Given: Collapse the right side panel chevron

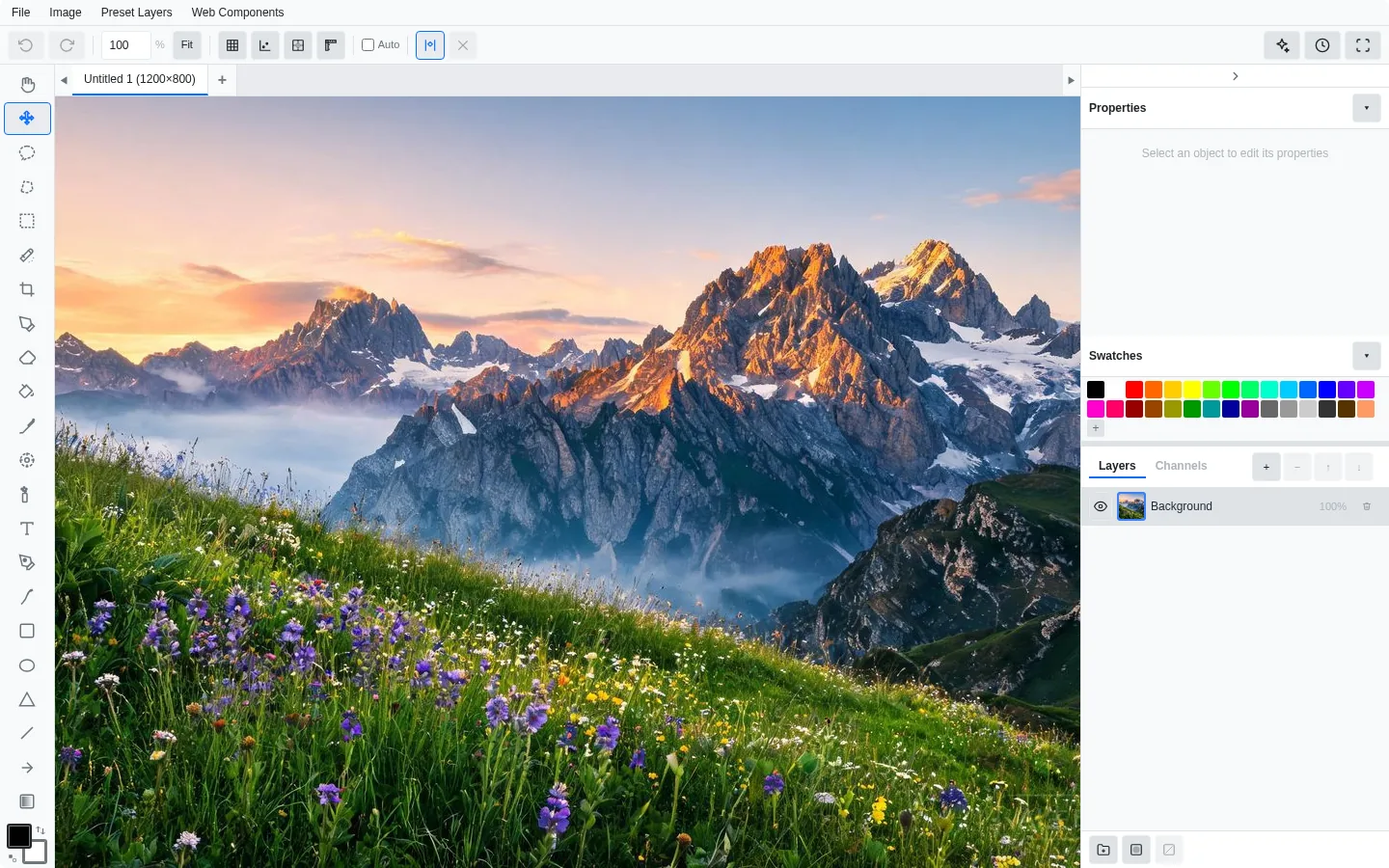Looking at the screenshot, I should pyautogui.click(x=1236, y=76).
